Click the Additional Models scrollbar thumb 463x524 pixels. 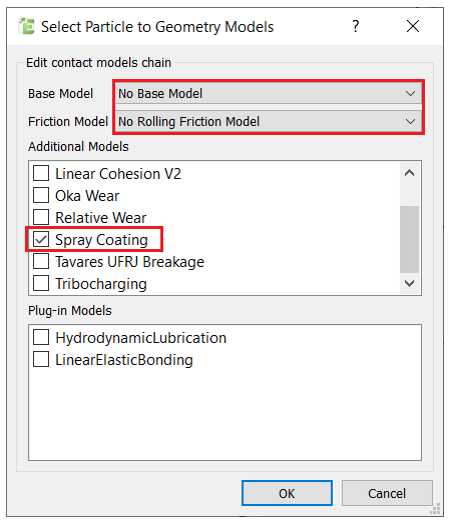(410, 239)
